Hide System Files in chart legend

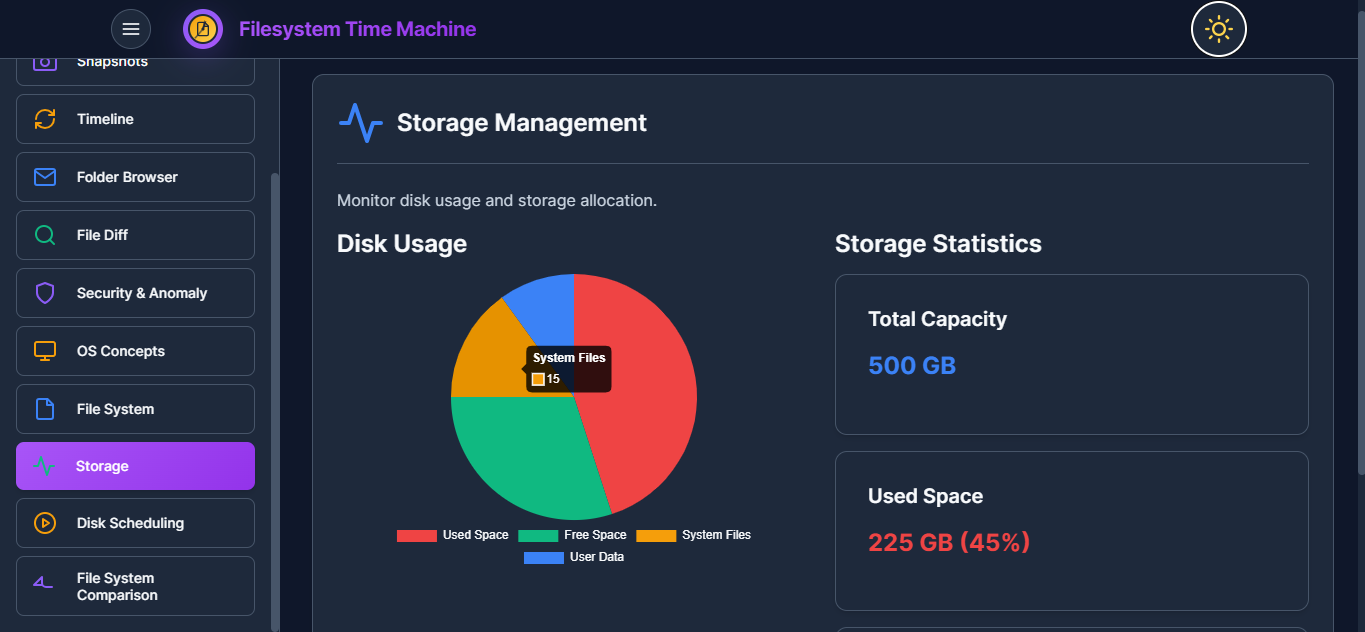693,535
